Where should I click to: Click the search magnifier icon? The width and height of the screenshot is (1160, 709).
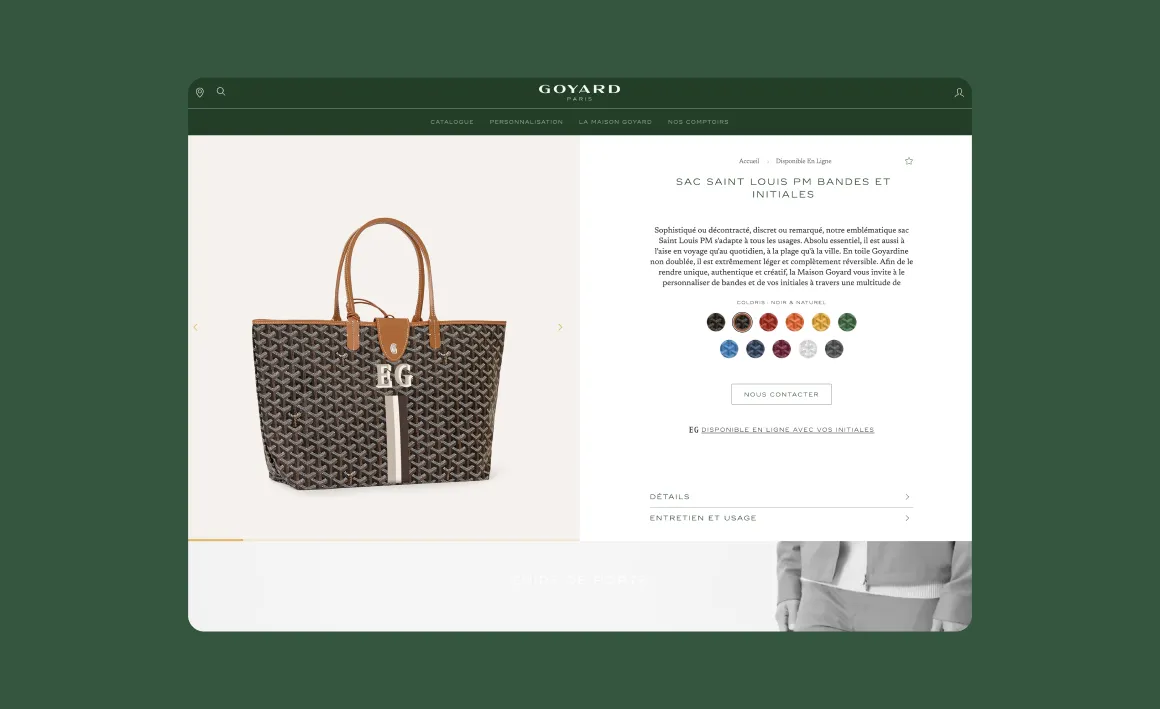[x=220, y=92]
